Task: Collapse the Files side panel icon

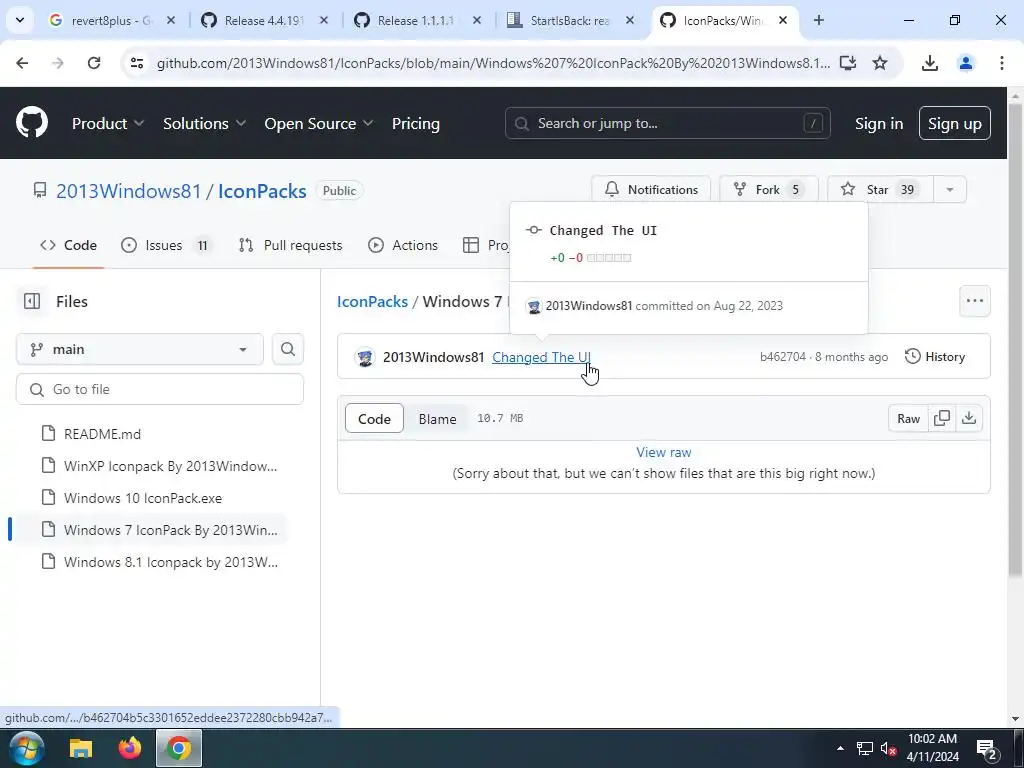Action: [31, 301]
